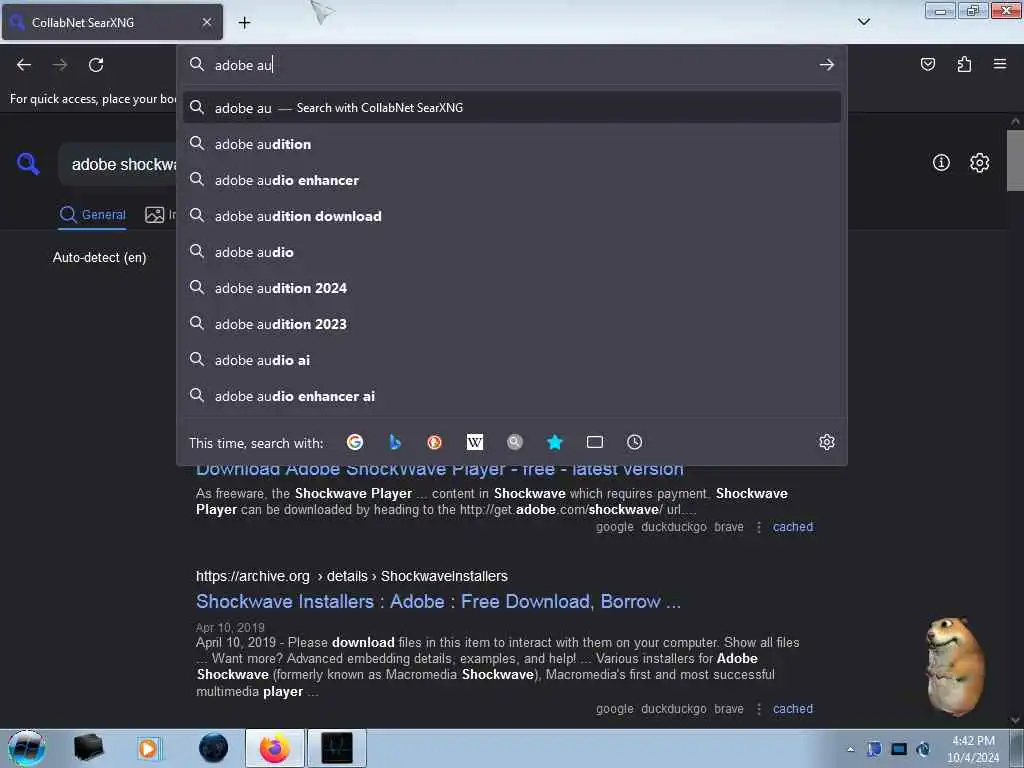Image resolution: width=1024 pixels, height=768 pixels.
Task: Click the Go arrow in address bar
Action: 827,65
